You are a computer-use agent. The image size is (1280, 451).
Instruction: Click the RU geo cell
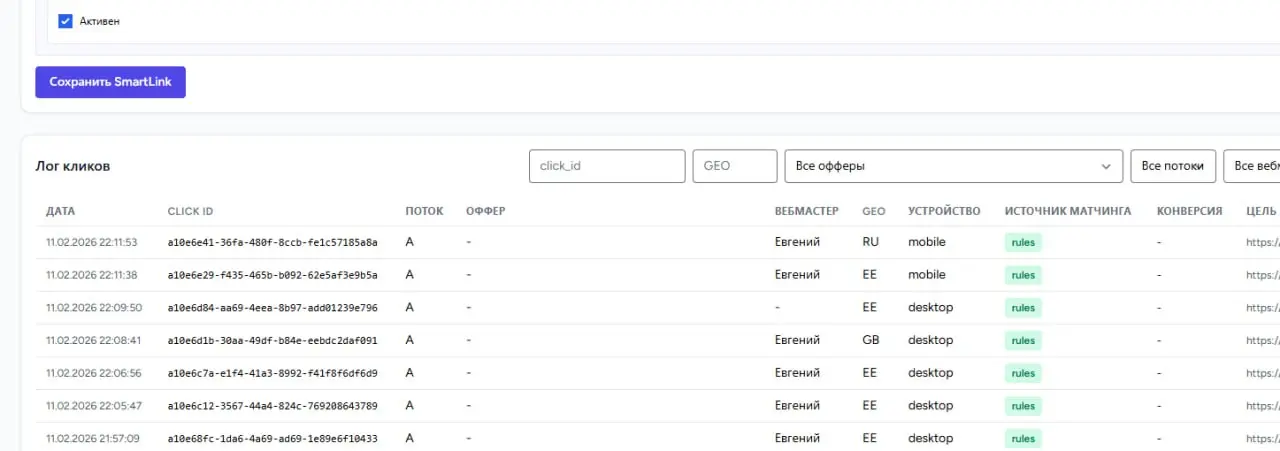click(x=870, y=242)
